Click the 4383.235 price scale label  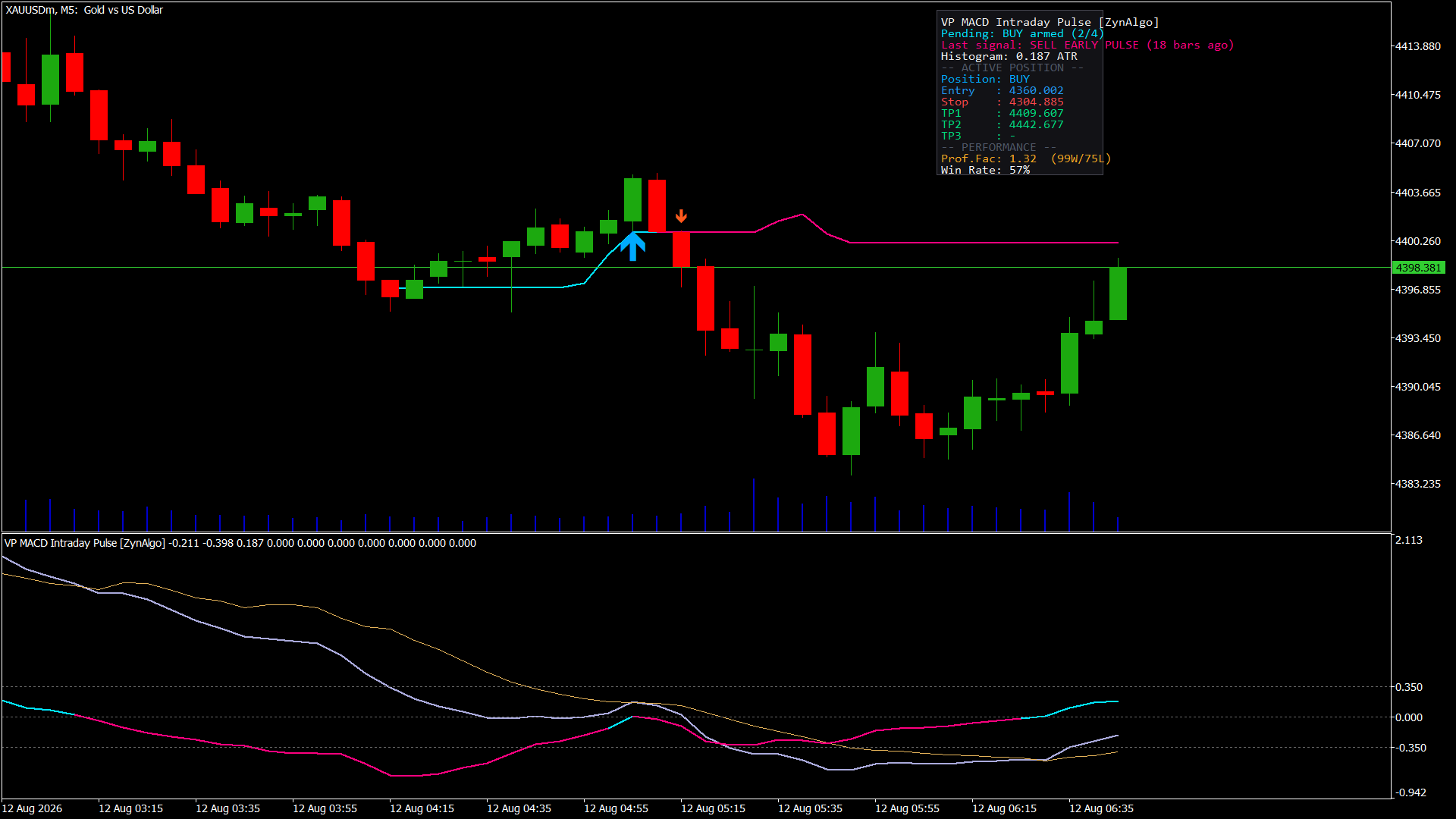pyautogui.click(x=1417, y=484)
